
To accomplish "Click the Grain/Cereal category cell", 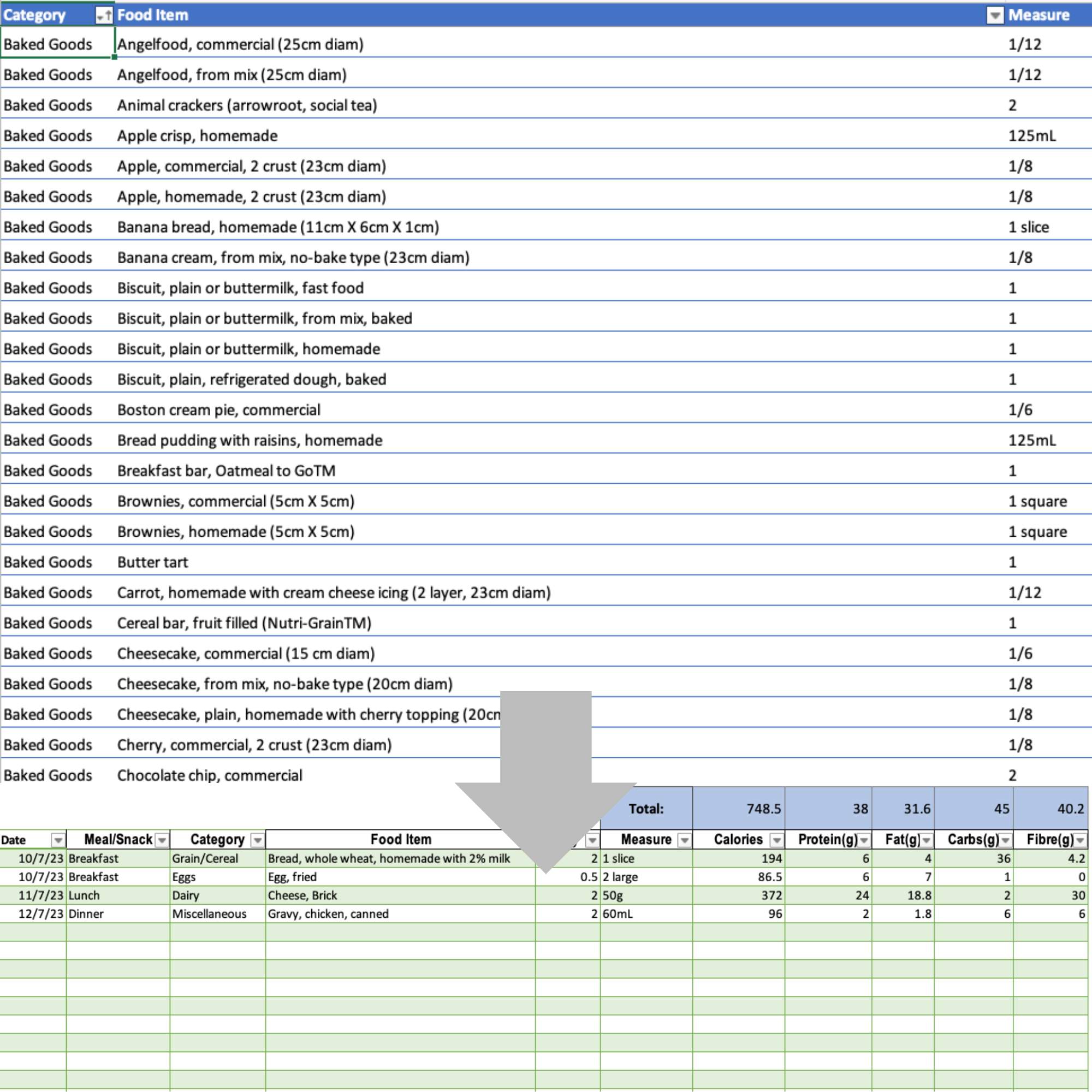I will pos(218,858).
